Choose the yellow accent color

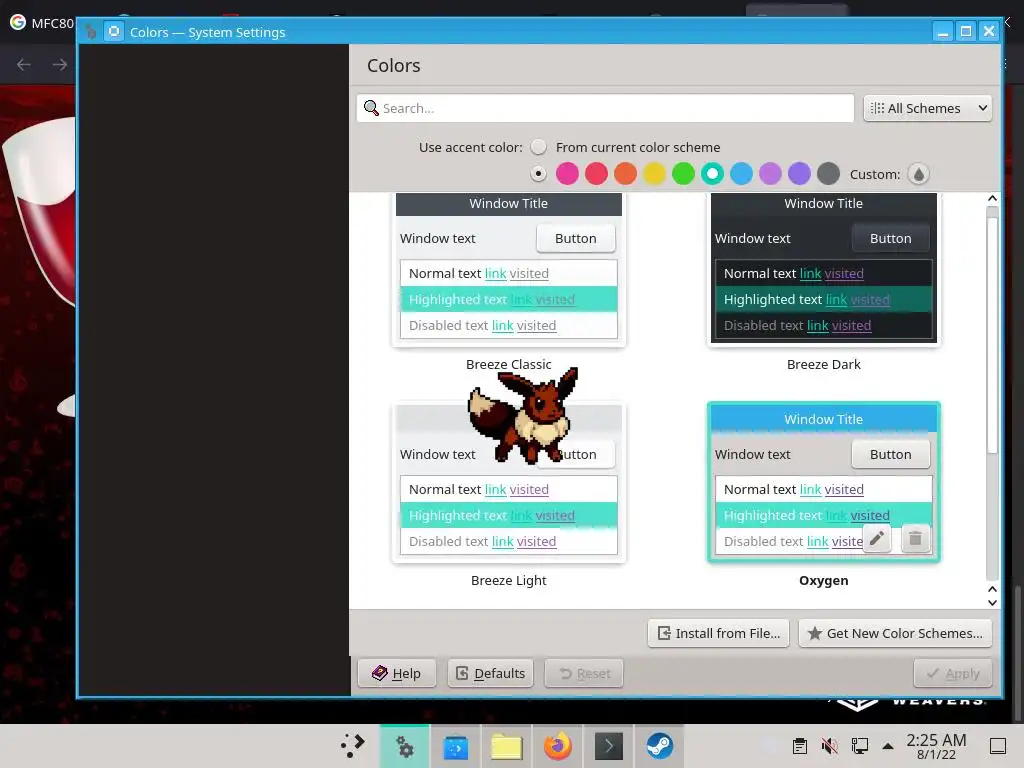(x=654, y=174)
